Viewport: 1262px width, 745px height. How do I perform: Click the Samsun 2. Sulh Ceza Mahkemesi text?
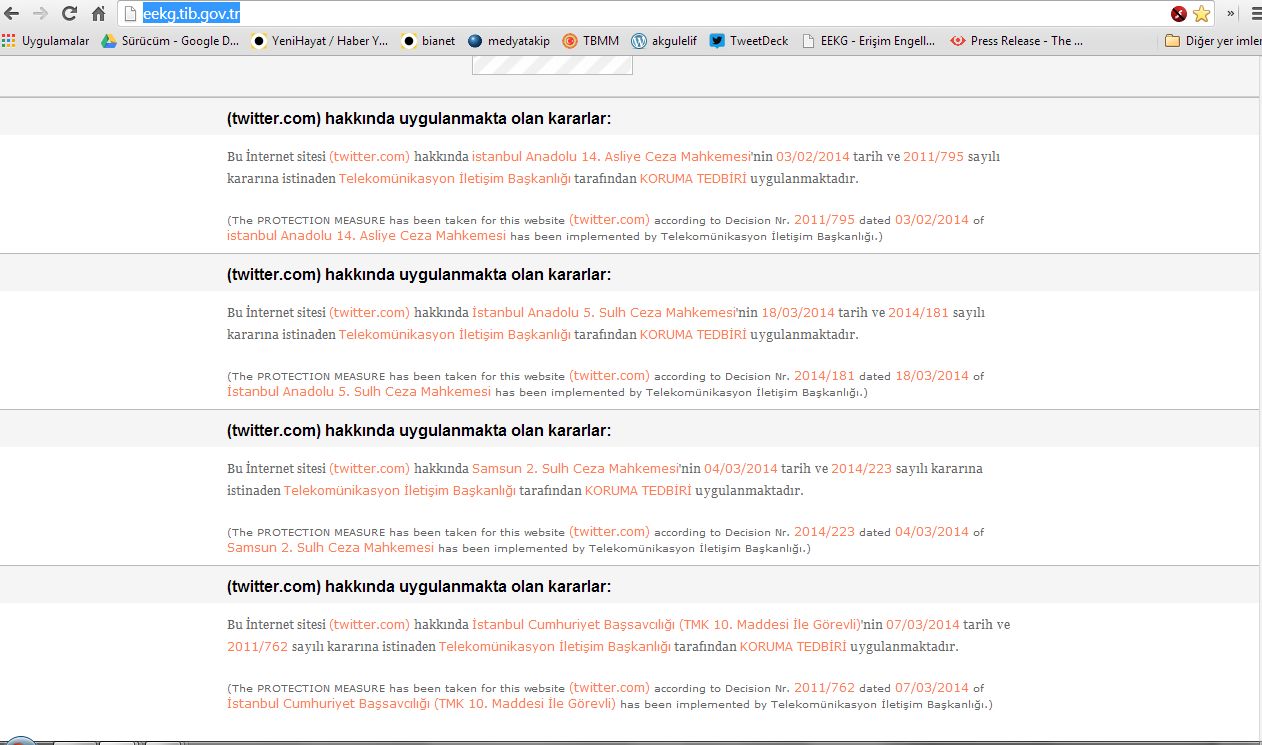[x=575, y=469]
